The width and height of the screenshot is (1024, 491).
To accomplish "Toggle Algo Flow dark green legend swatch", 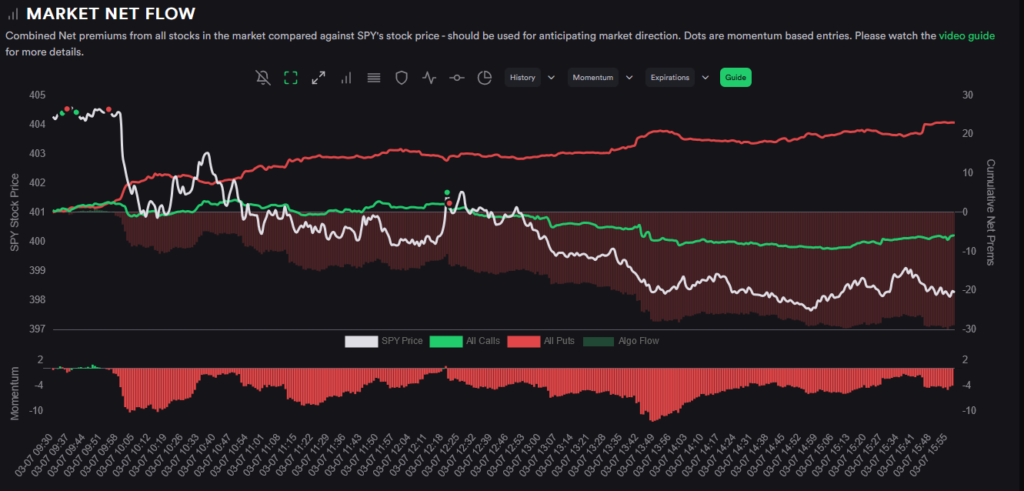I will point(598,341).
